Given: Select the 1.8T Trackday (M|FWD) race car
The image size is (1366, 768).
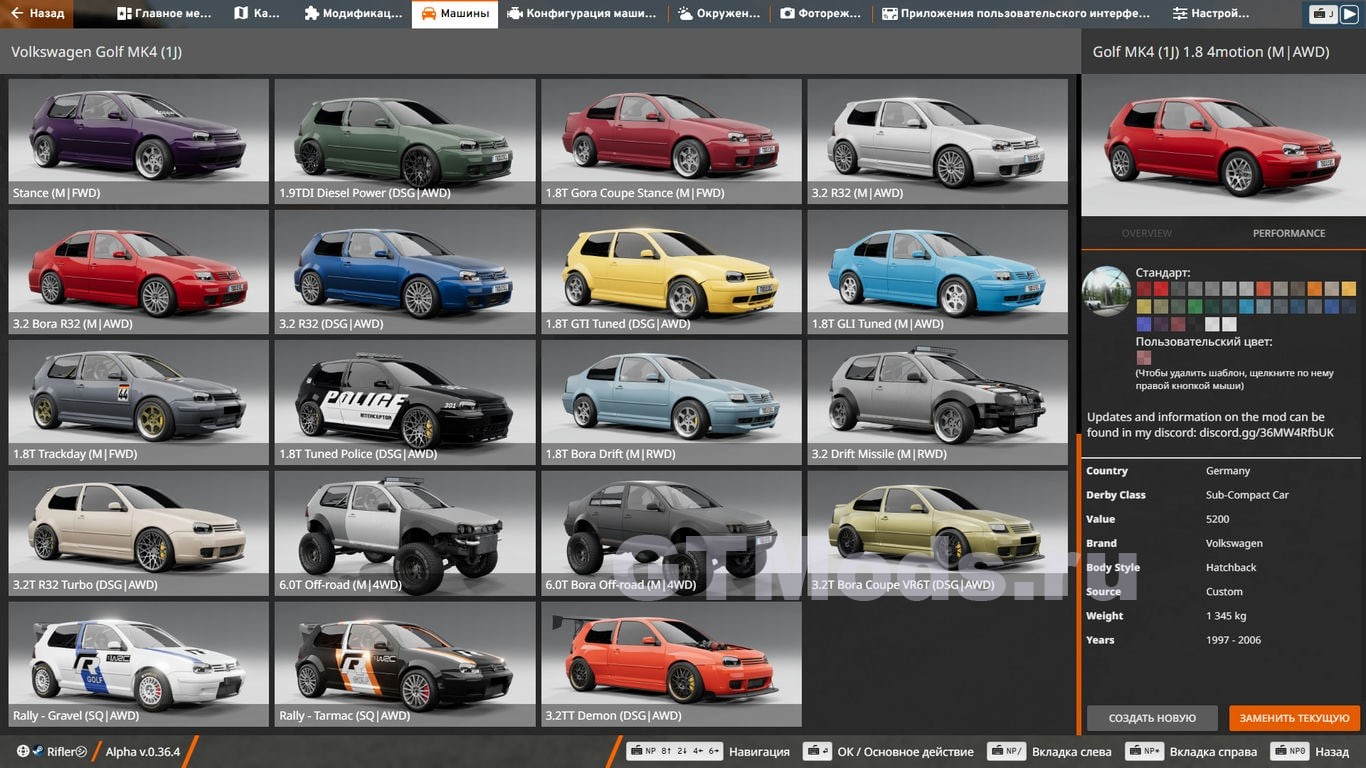Looking at the screenshot, I should [x=139, y=402].
